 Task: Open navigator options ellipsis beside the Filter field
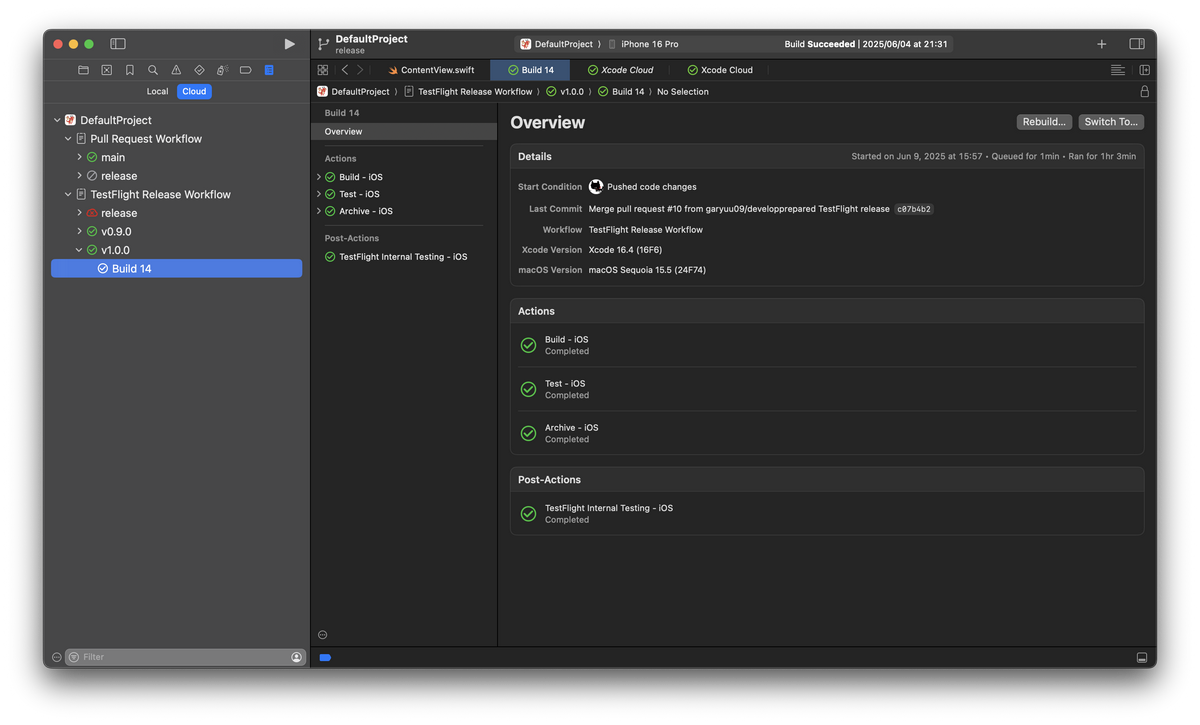56,657
